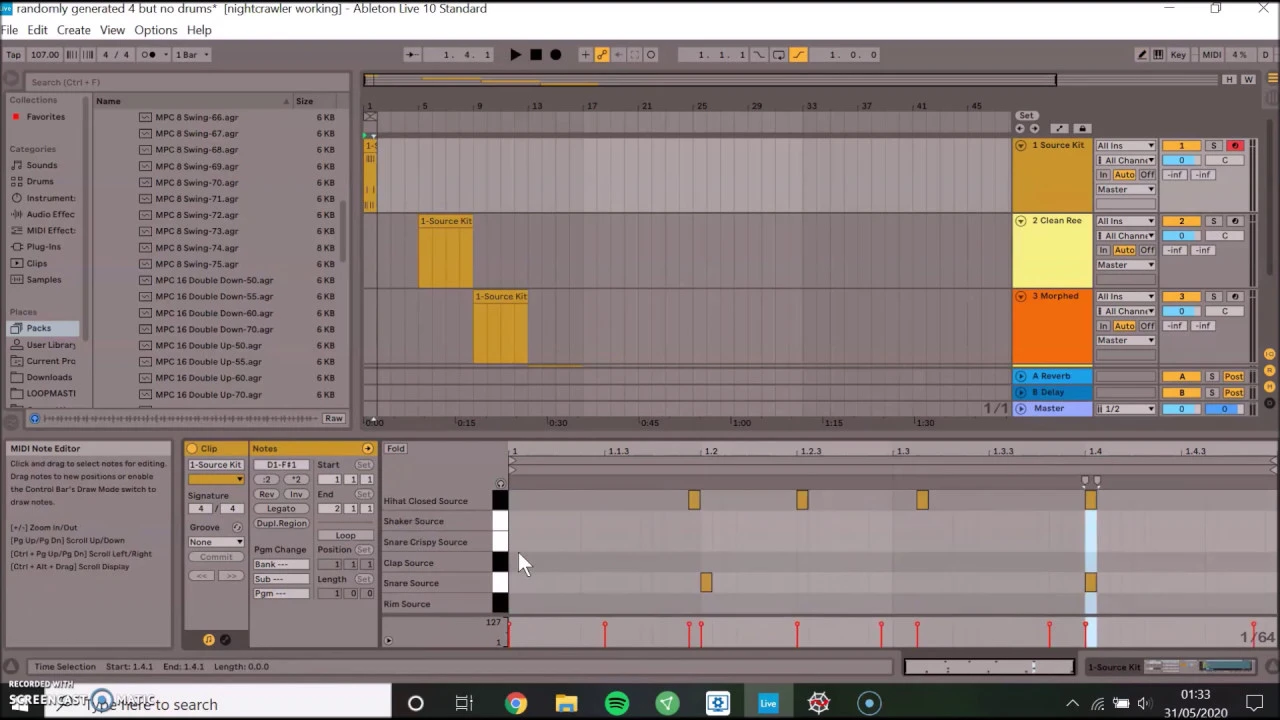
Task: Toggle Returns visibility R button
Action: coord(1270,370)
